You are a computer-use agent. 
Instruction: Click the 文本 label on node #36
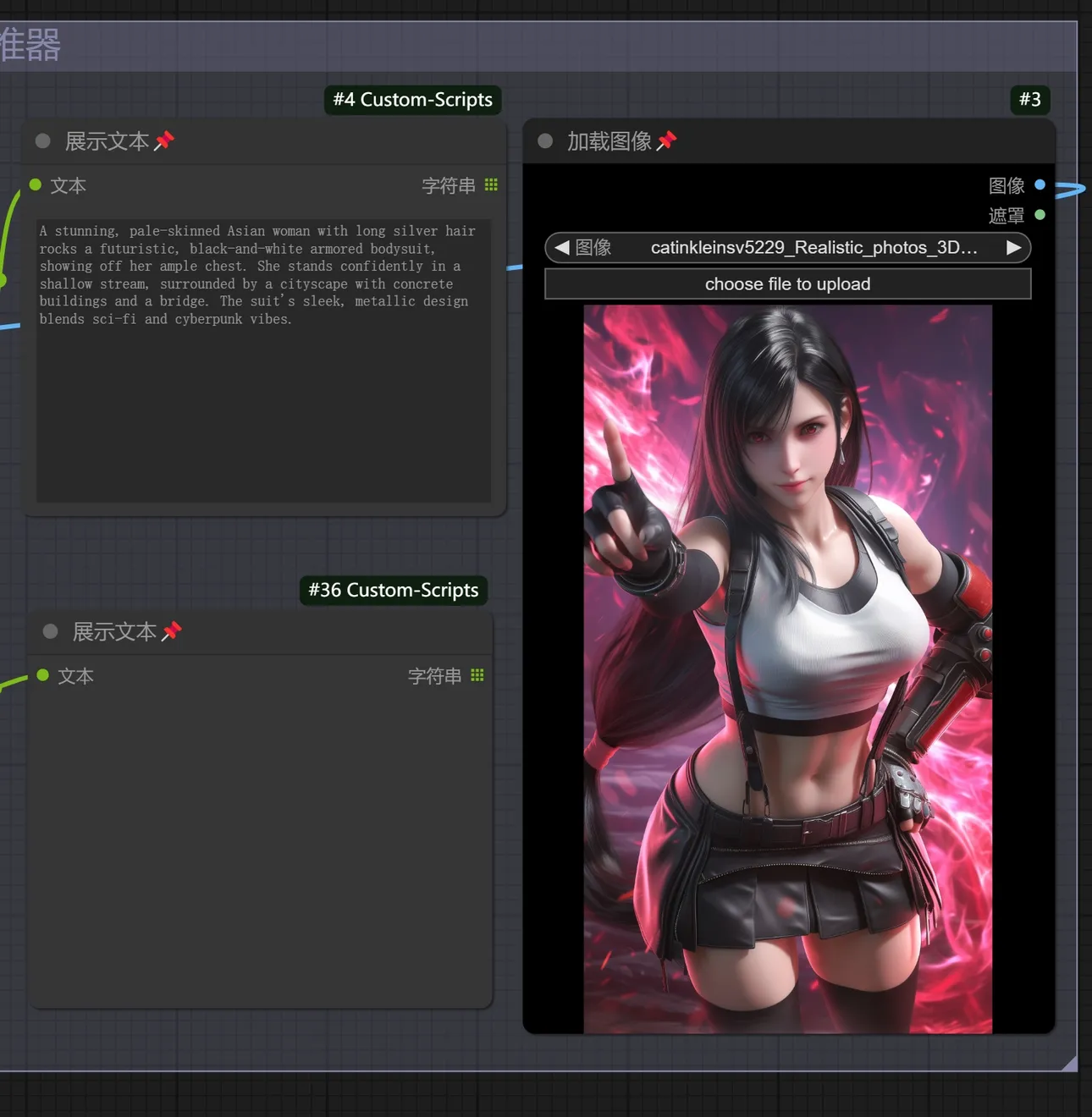[75, 676]
